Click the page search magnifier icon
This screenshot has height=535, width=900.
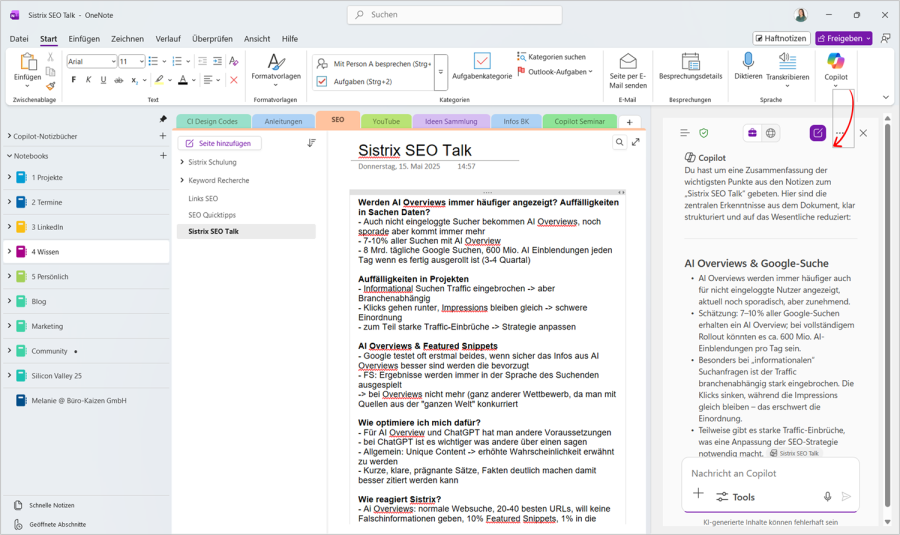[619, 142]
